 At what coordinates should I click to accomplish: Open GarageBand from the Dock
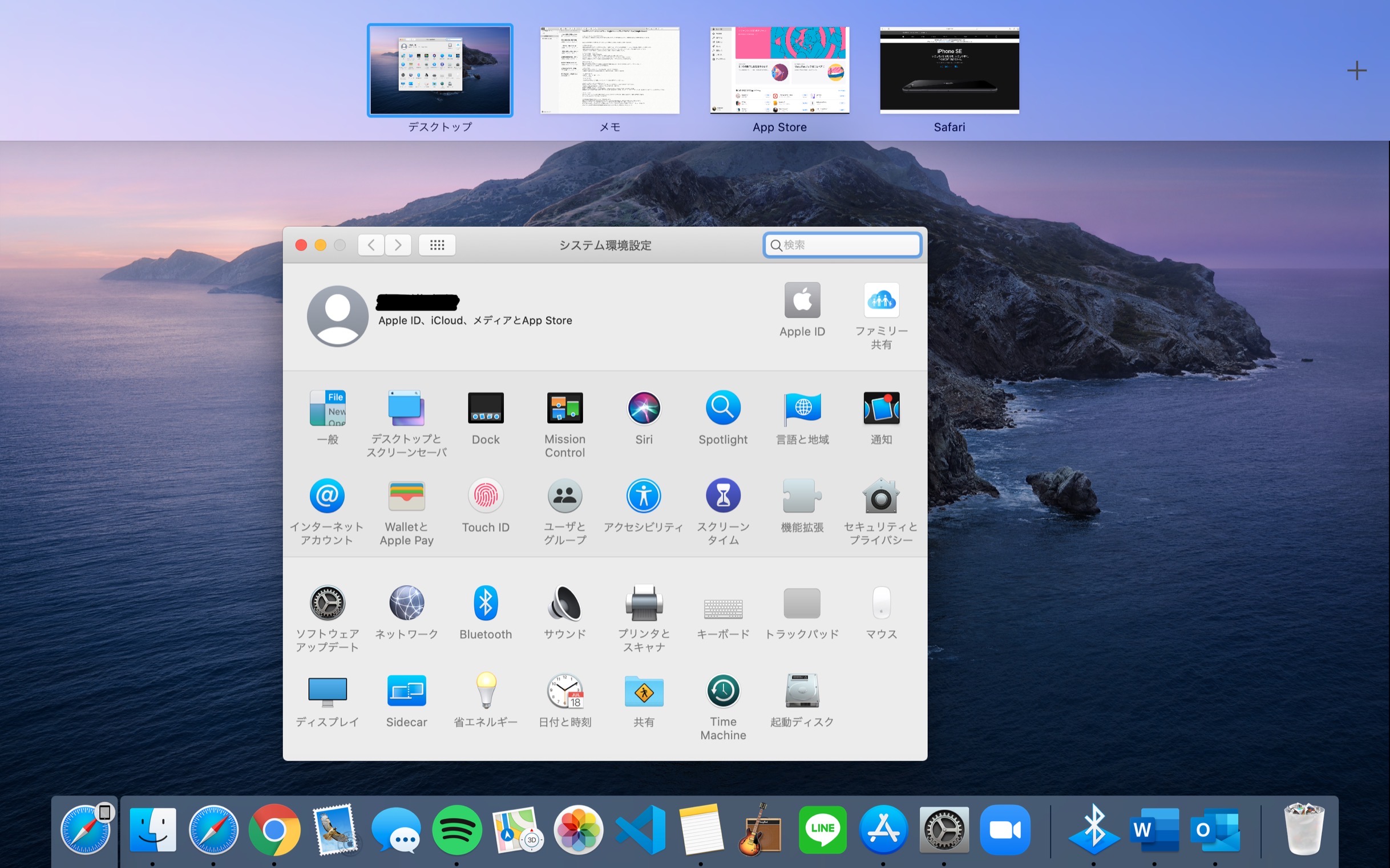[x=761, y=830]
